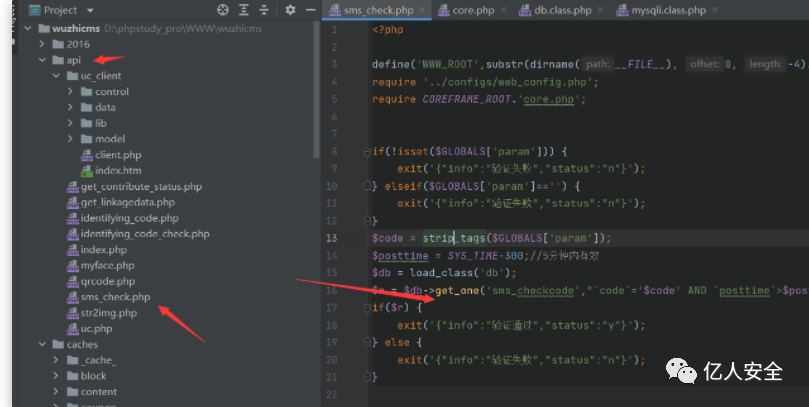Click the core.php link on line 5

(x=549, y=99)
